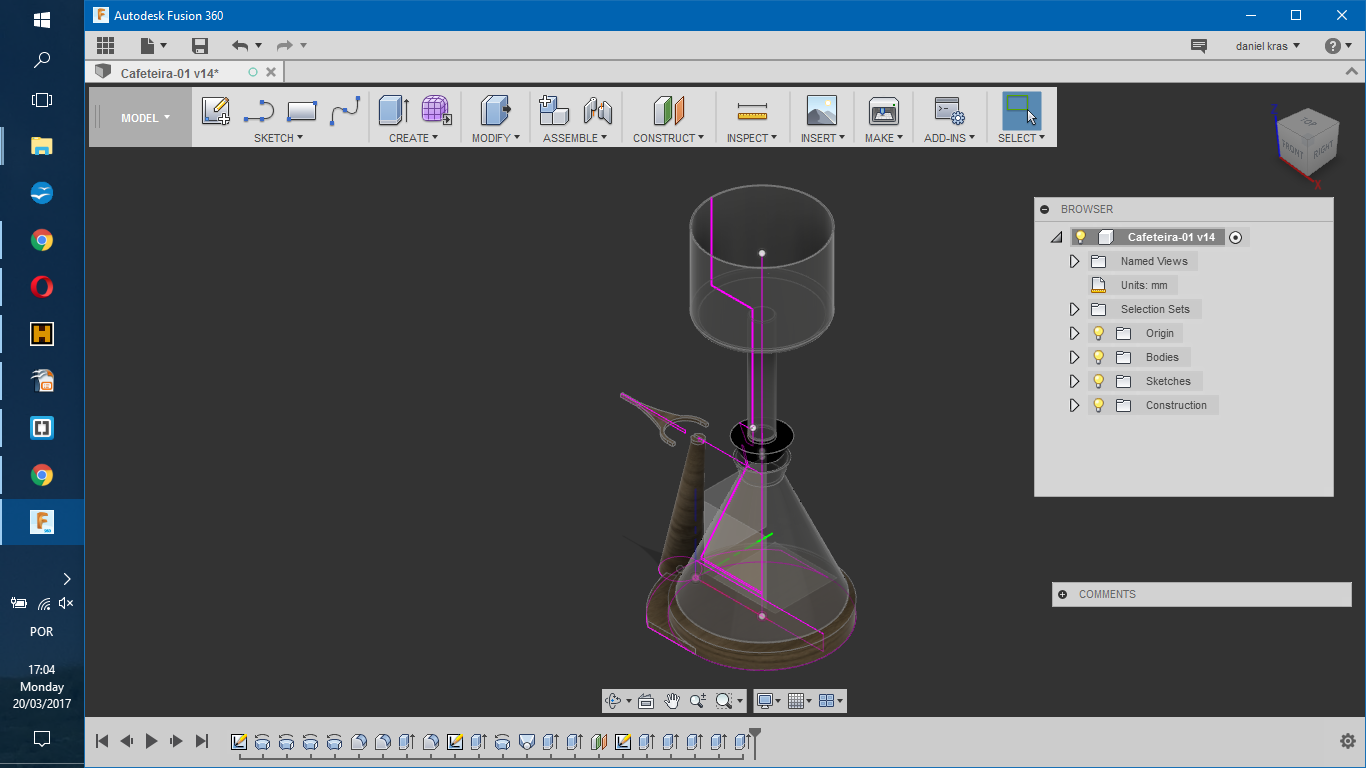Close the Cafeteira-01 v14* tab

click(271, 72)
